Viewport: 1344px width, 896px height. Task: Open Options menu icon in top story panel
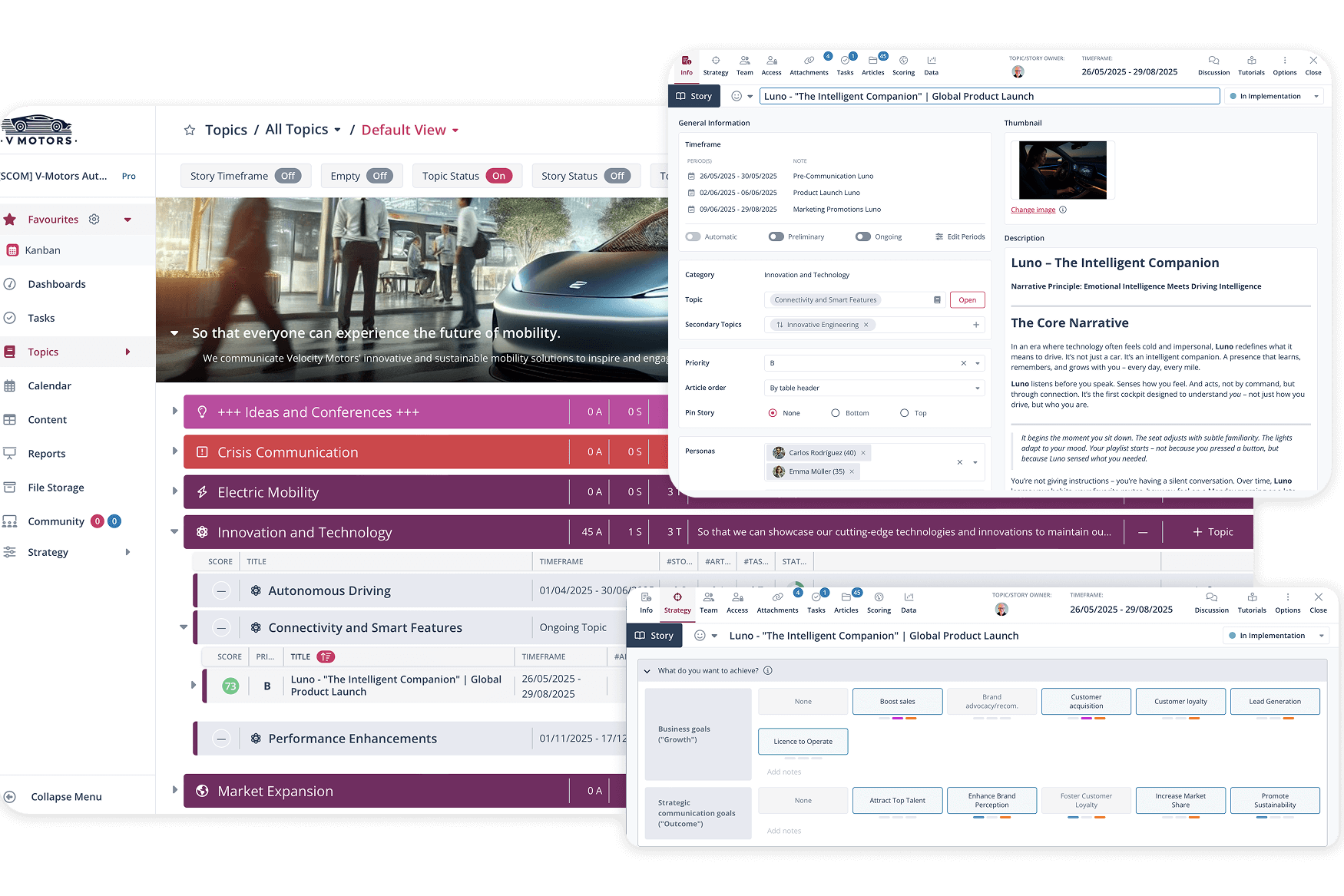click(1284, 61)
